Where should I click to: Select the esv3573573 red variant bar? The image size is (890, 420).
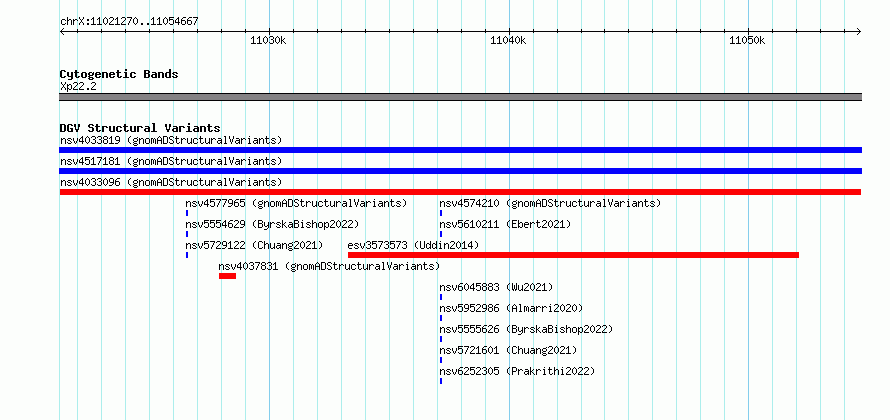coord(573,255)
